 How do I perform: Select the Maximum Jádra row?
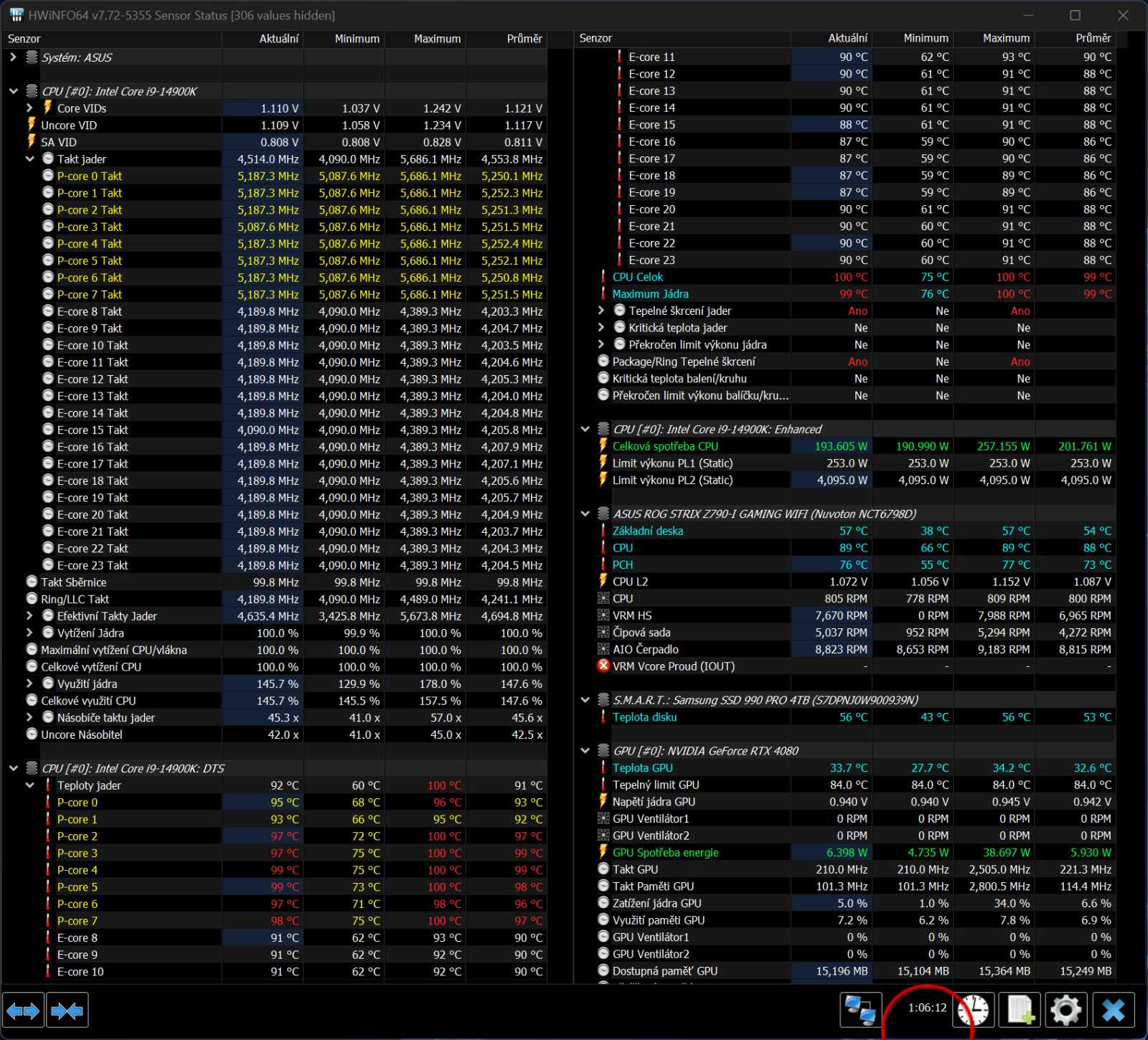pos(845,294)
